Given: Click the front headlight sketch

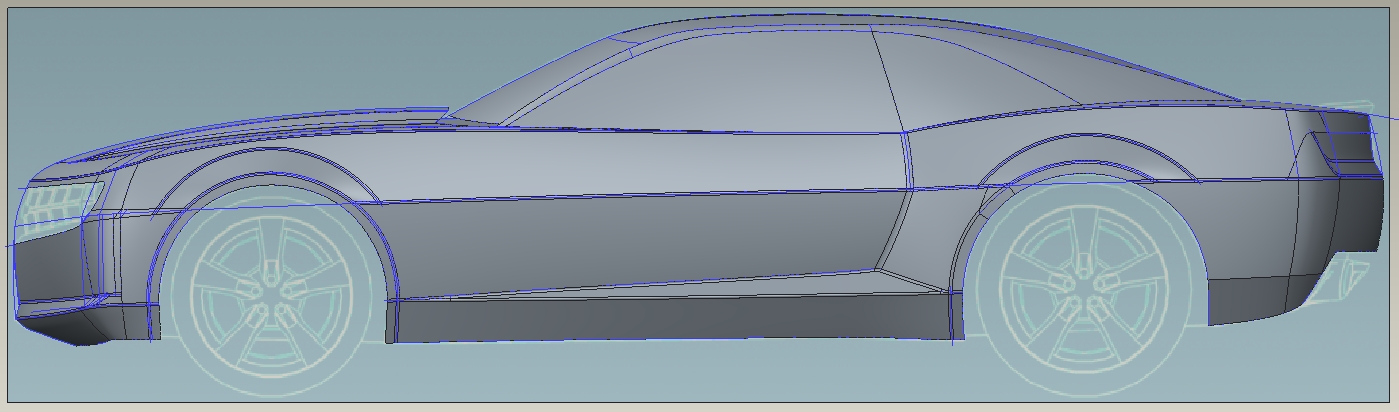Looking at the screenshot, I should tap(60, 210).
